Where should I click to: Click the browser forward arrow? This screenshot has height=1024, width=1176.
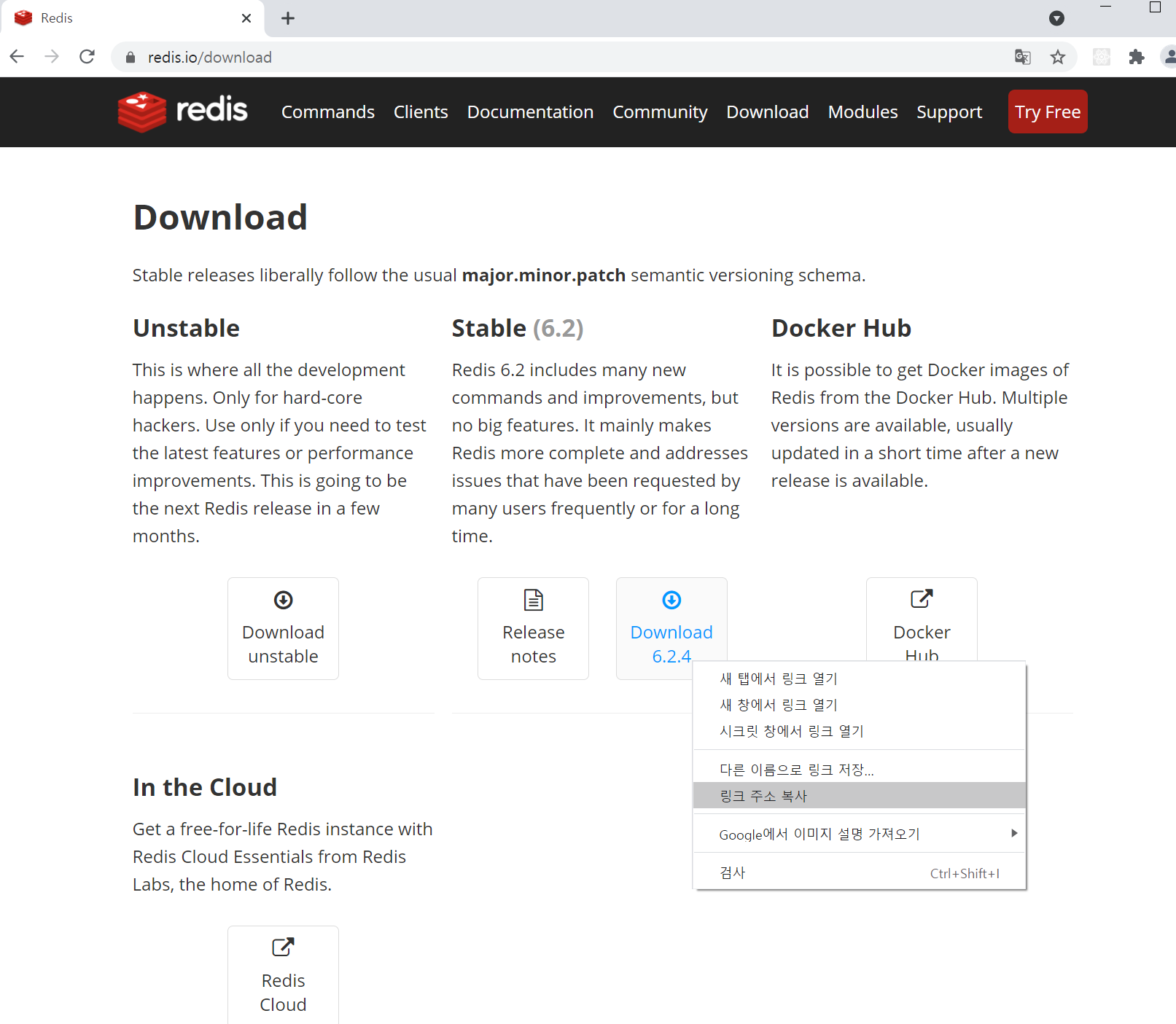(x=52, y=57)
